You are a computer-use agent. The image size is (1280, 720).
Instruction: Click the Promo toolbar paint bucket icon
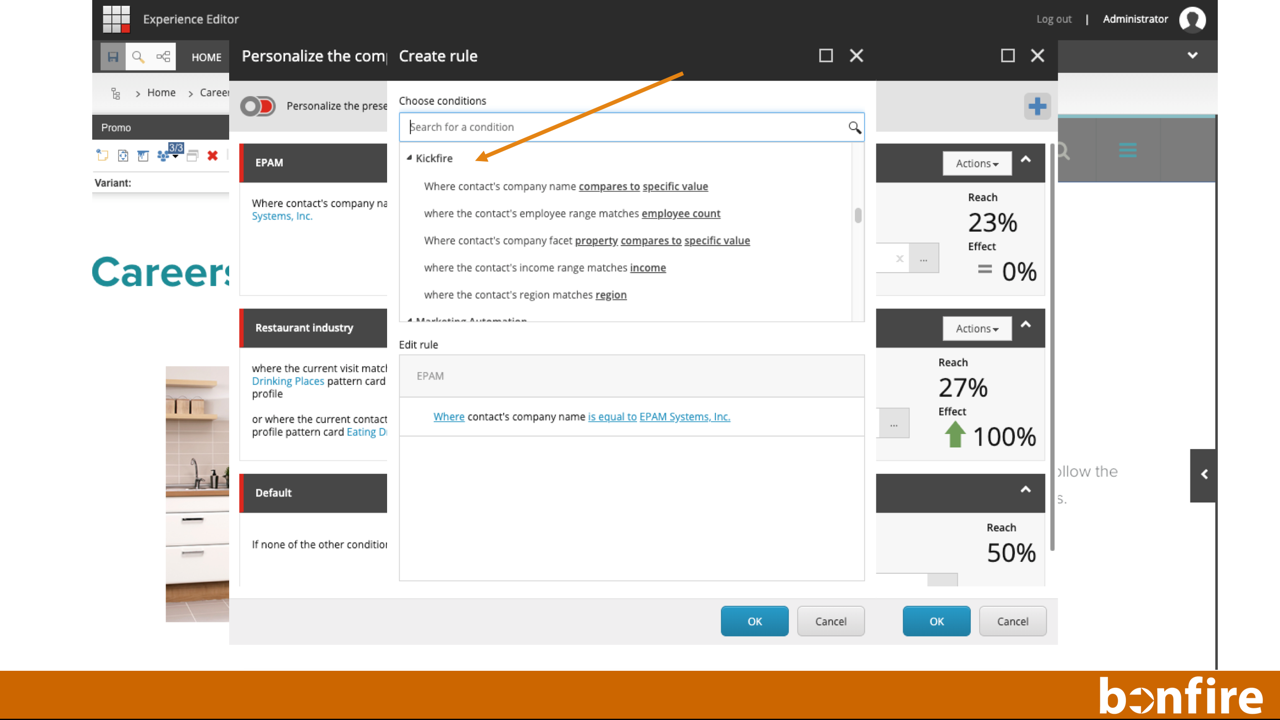click(x=143, y=155)
